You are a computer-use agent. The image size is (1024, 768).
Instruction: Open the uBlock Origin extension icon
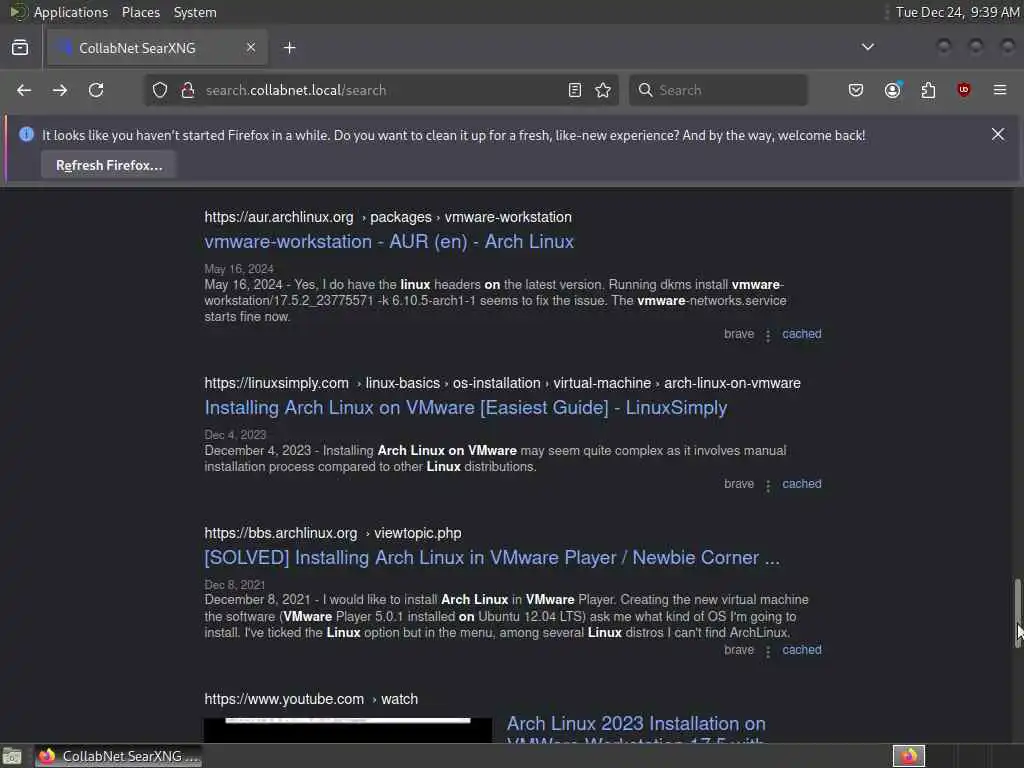pos(964,90)
